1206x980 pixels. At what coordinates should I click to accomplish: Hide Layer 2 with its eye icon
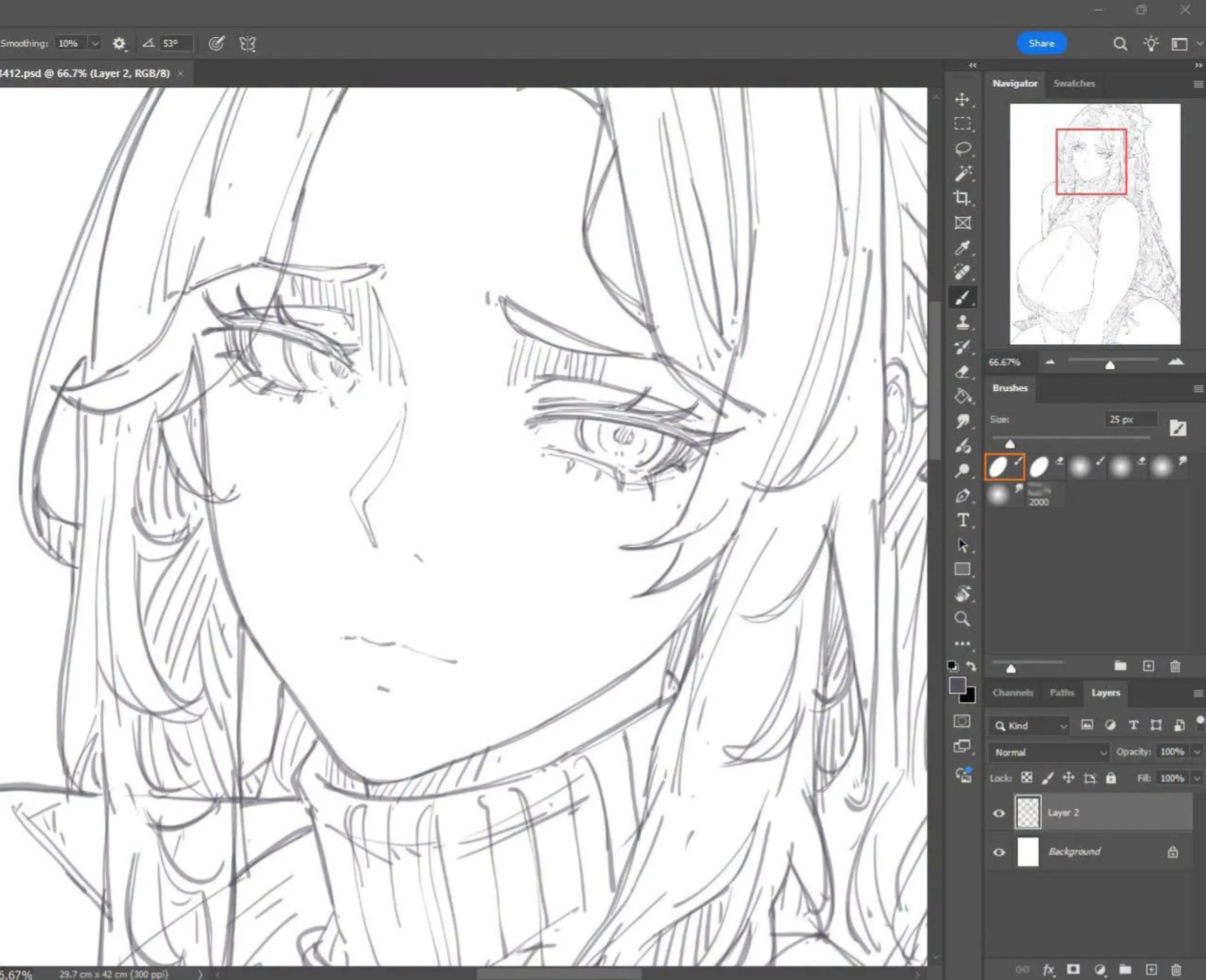[x=999, y=813]
